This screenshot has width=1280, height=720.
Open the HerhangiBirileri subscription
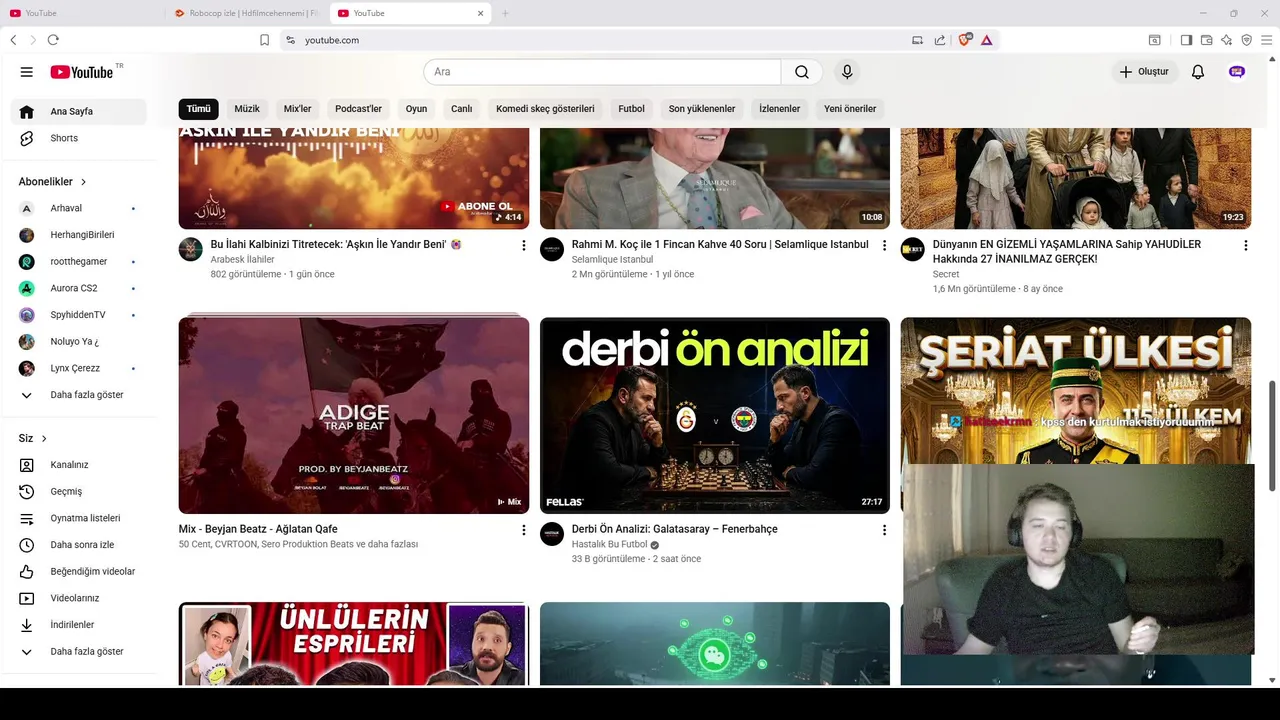pyautogui.click(x=79, y=235)
